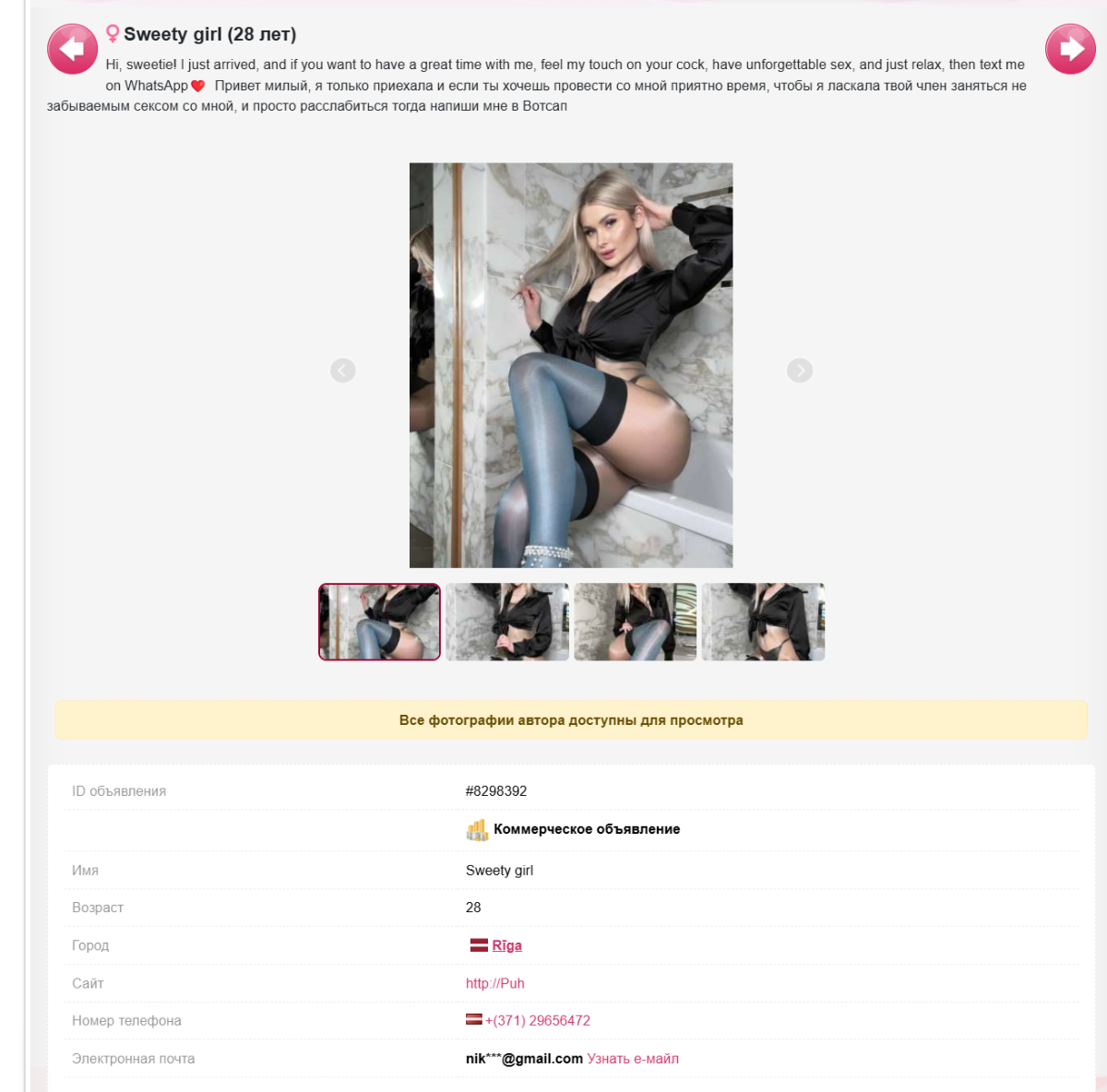
Task: Select the third gallery thumbnail
Action: tap(635, 622)
